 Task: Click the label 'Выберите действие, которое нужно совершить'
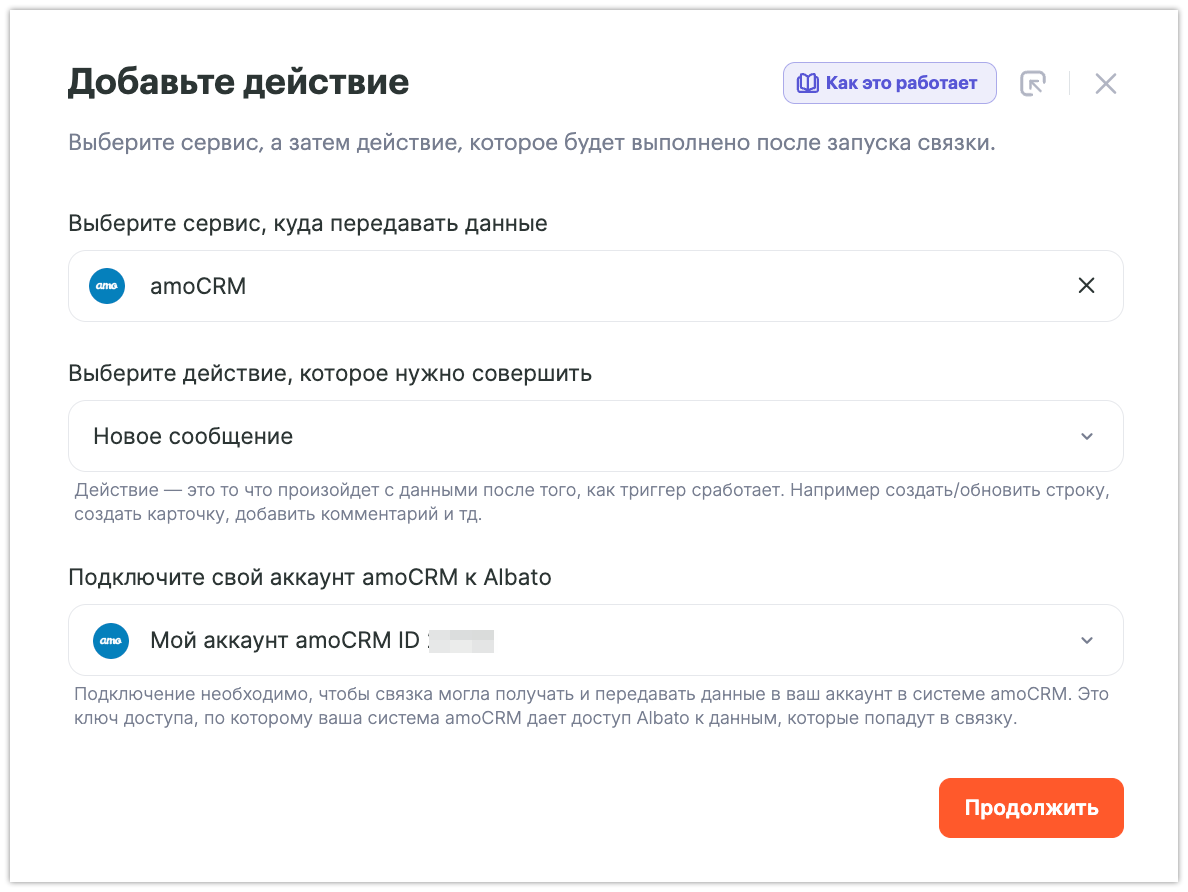tap(330, 373)
